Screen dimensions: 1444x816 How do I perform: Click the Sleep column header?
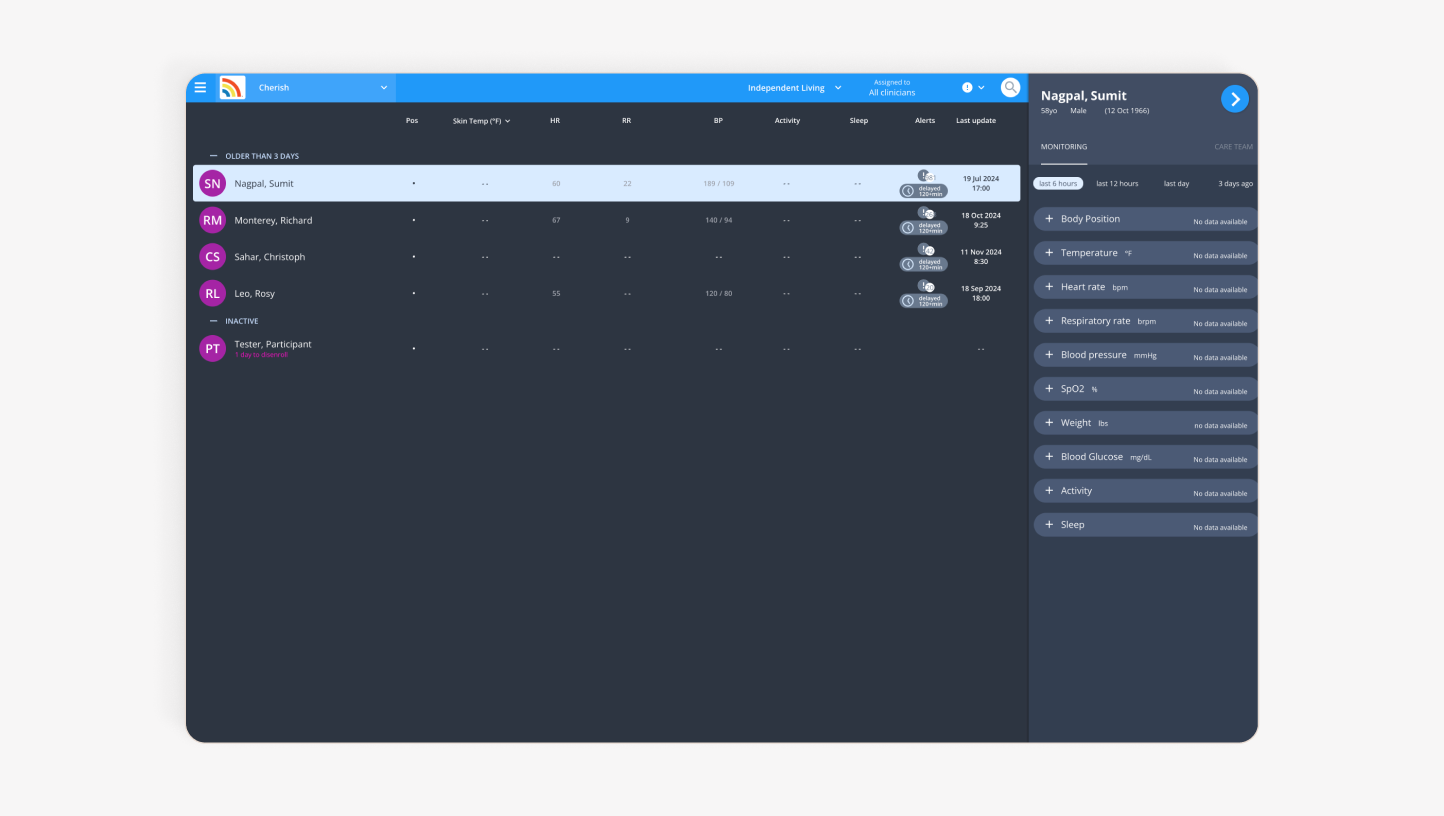[859, 121]
